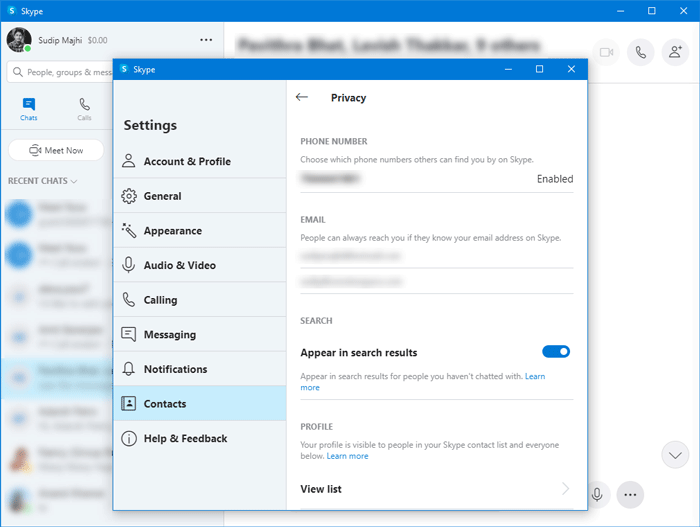Open Chats tab in main Skype window
Viewport: 700px width, 527px height.
[x=29, y=109]
